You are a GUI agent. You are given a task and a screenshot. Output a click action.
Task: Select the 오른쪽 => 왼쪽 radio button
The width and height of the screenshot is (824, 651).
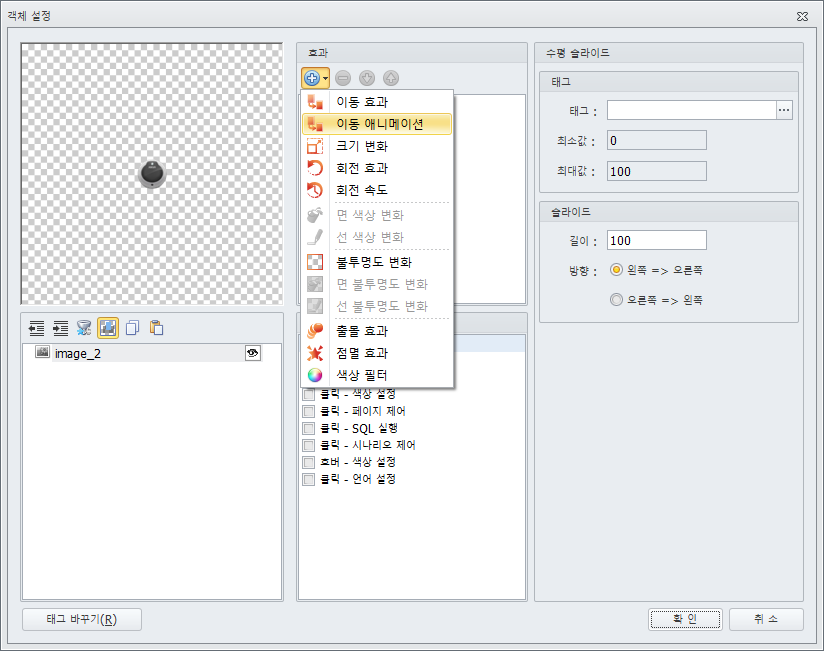click(616, 299)
